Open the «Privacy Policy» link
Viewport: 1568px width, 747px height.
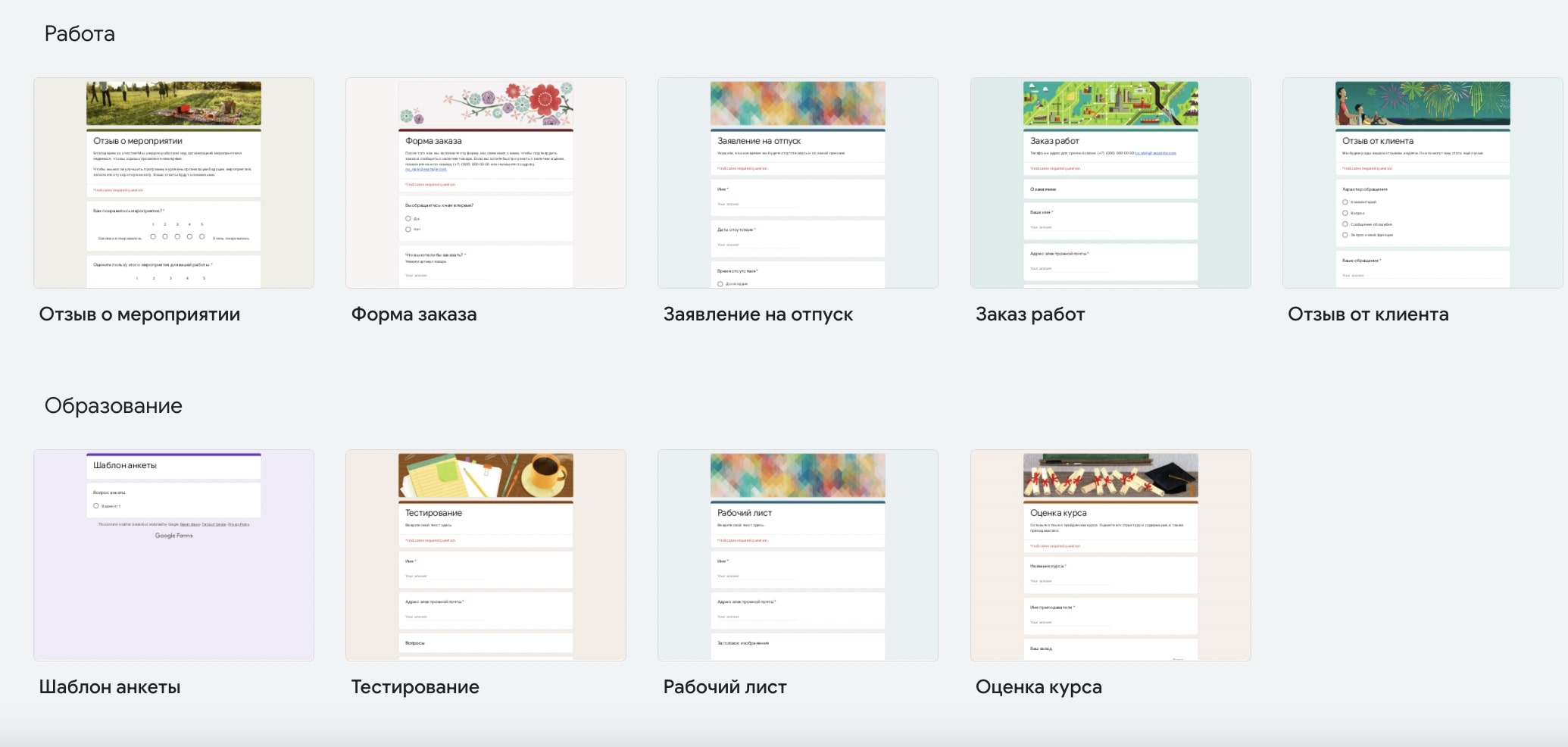click(x=239, y=525)
